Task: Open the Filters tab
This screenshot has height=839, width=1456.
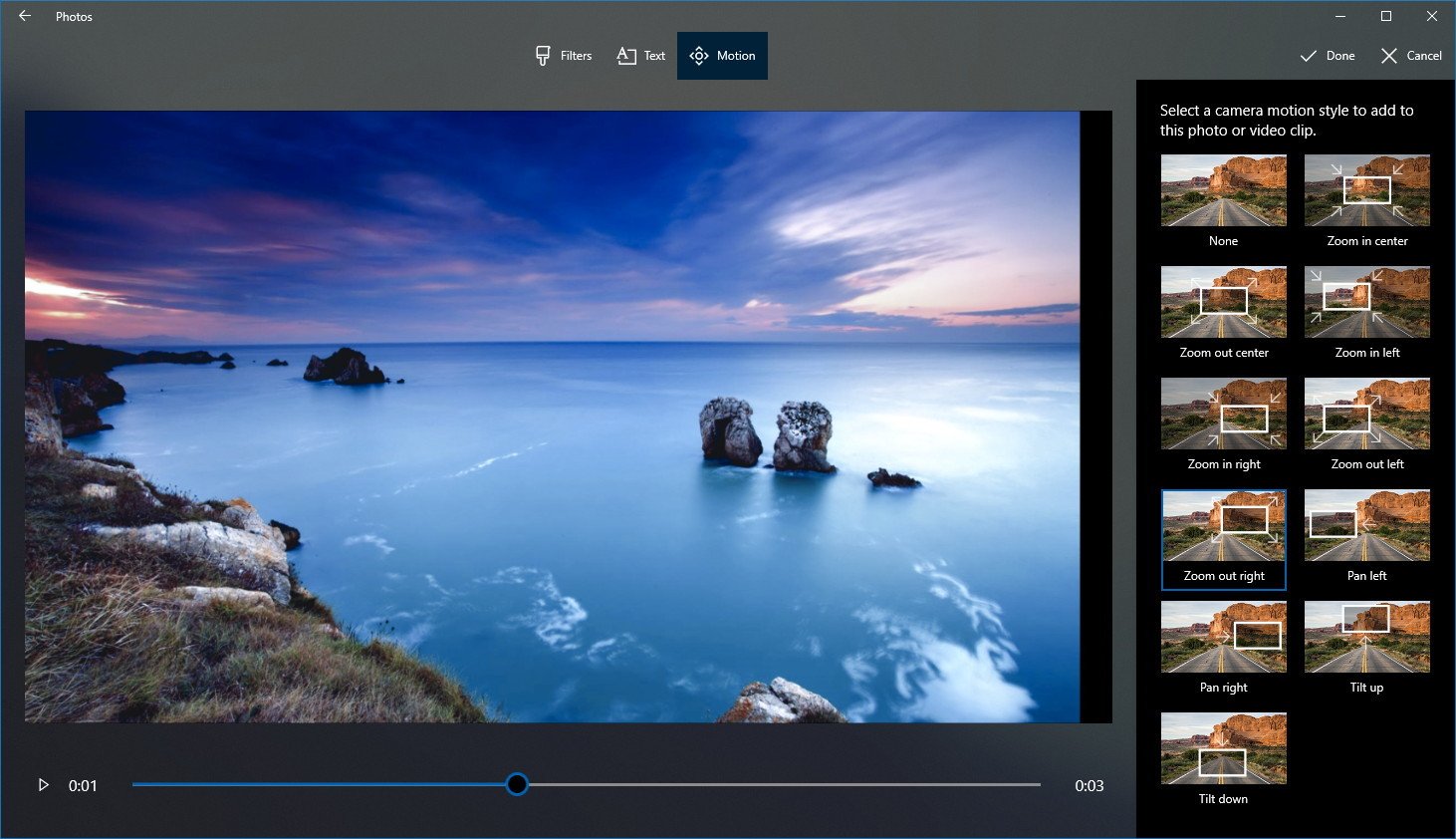Action: [564, 56]
